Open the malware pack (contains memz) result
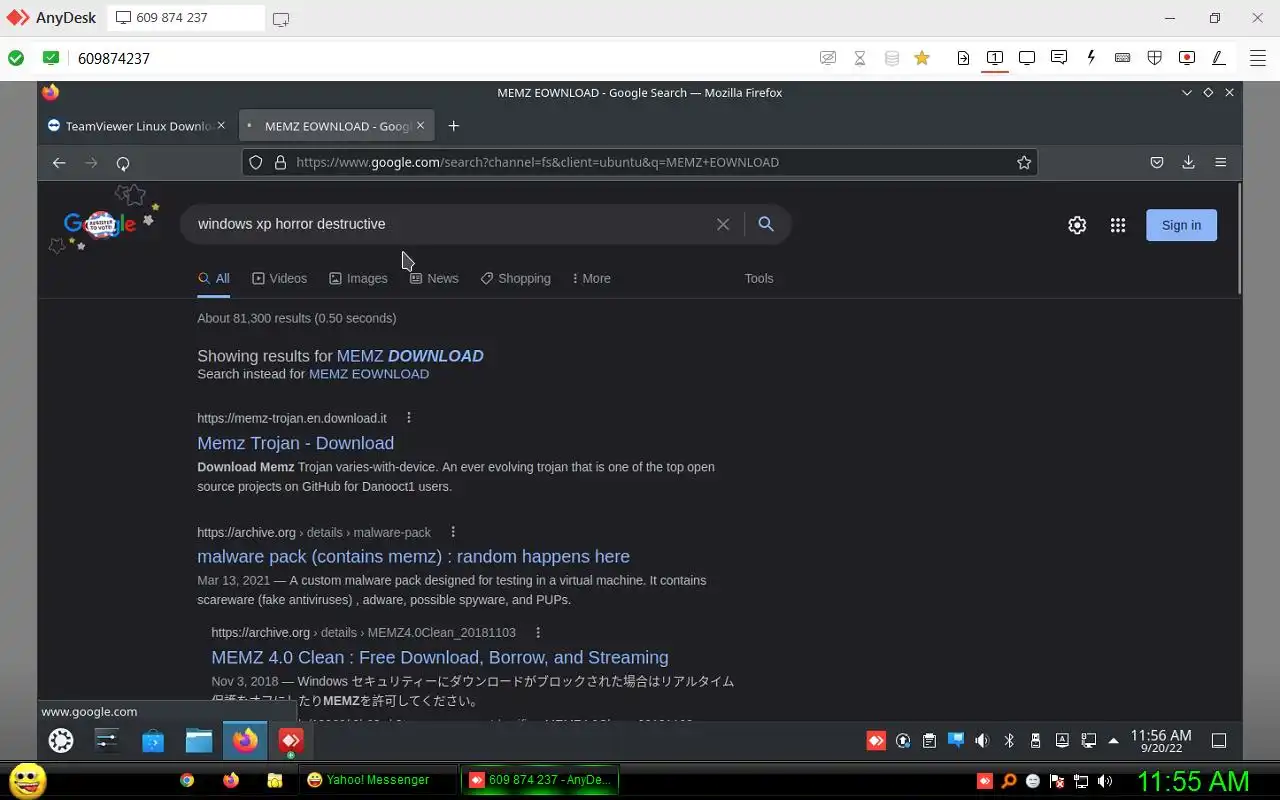The height and width of the screenshot is (800, 1280). (x=413, y=556)
